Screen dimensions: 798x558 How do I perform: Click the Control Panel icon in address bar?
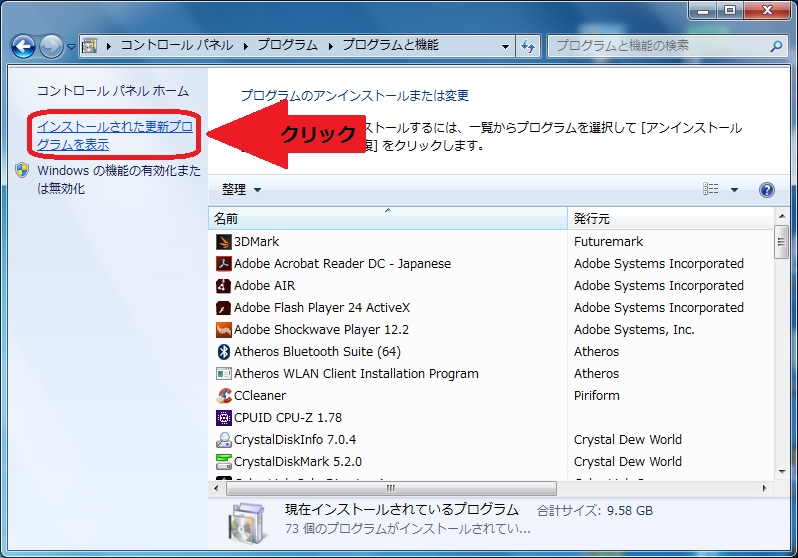[x=90, y=46]
